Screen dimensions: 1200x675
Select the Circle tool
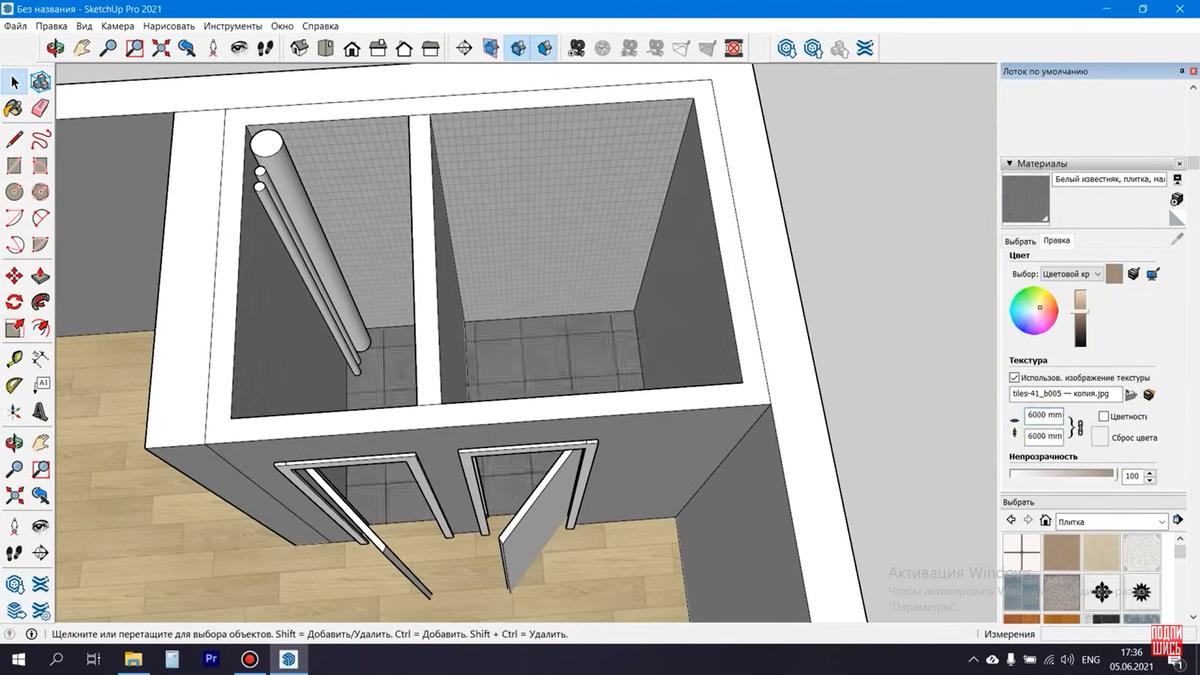click(x=14, y=192)
